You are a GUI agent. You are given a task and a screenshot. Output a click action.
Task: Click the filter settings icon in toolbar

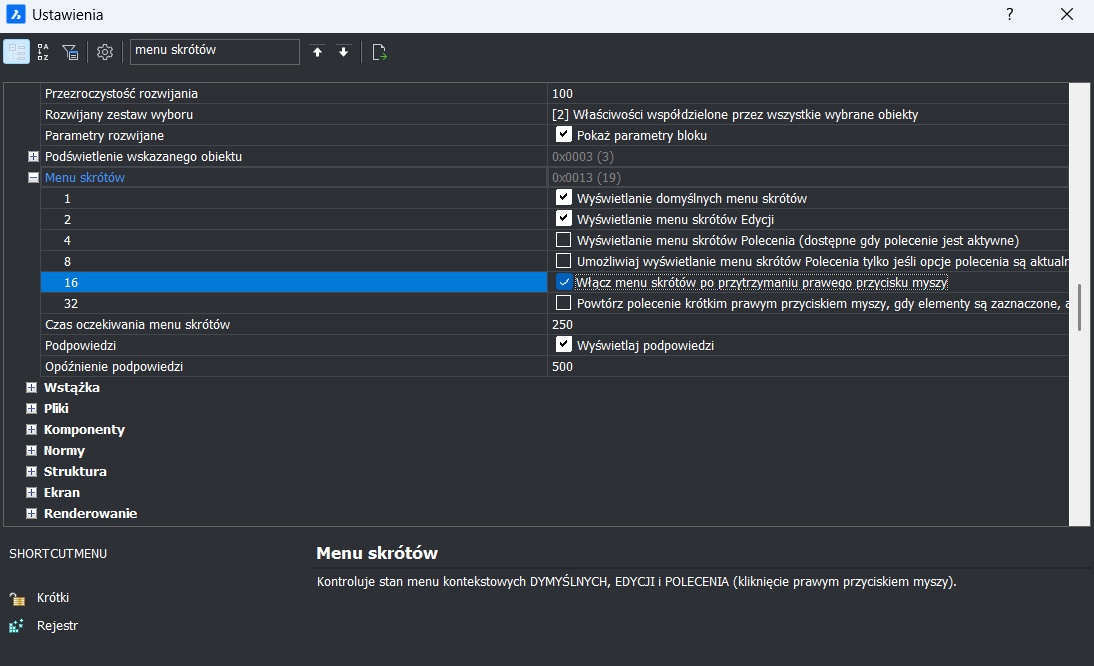point(70,52)
